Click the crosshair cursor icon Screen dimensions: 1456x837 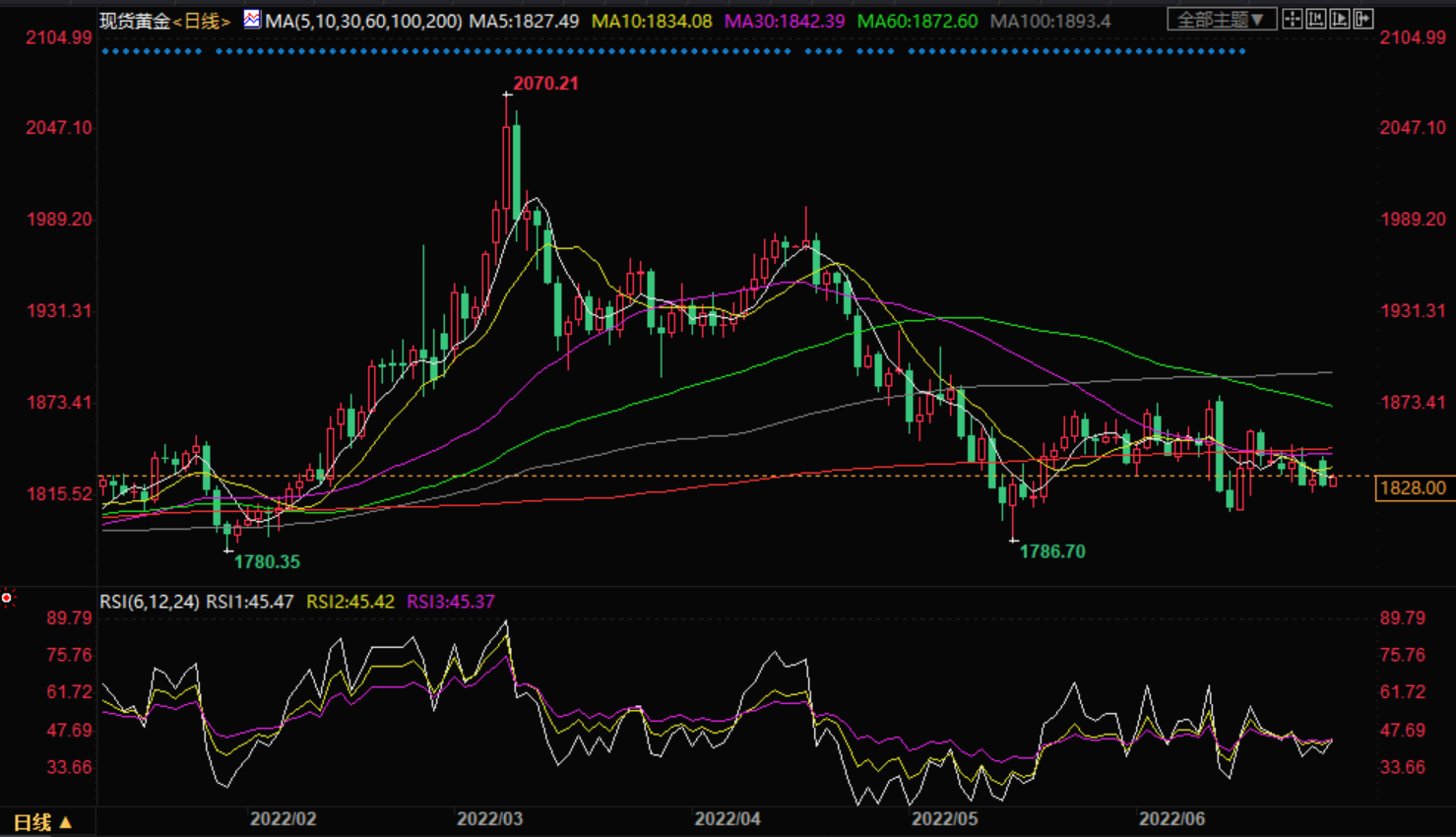click(x=1293, y=19)
